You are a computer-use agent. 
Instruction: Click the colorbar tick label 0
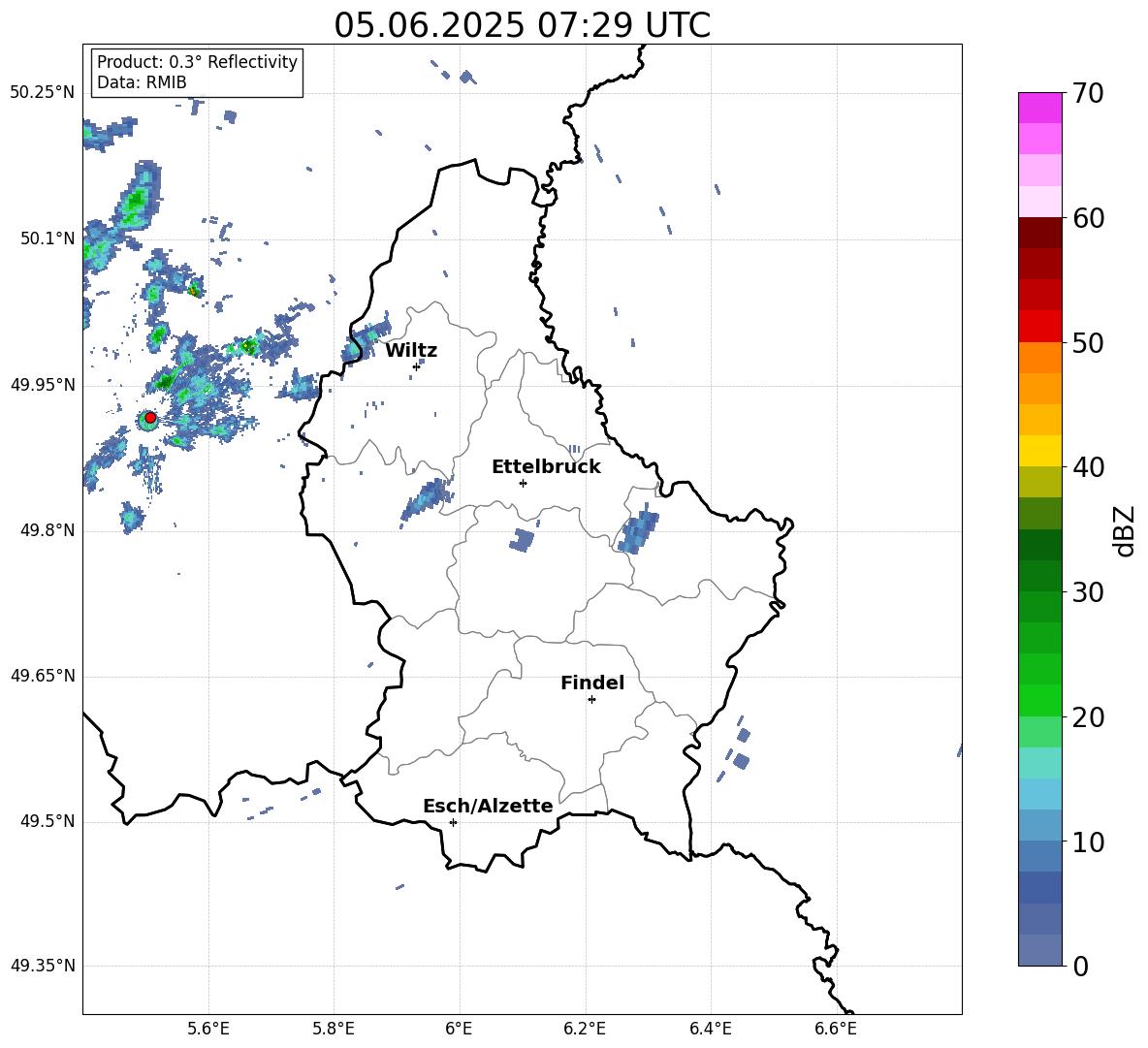pyautogui.click(x=1080, y=967)
